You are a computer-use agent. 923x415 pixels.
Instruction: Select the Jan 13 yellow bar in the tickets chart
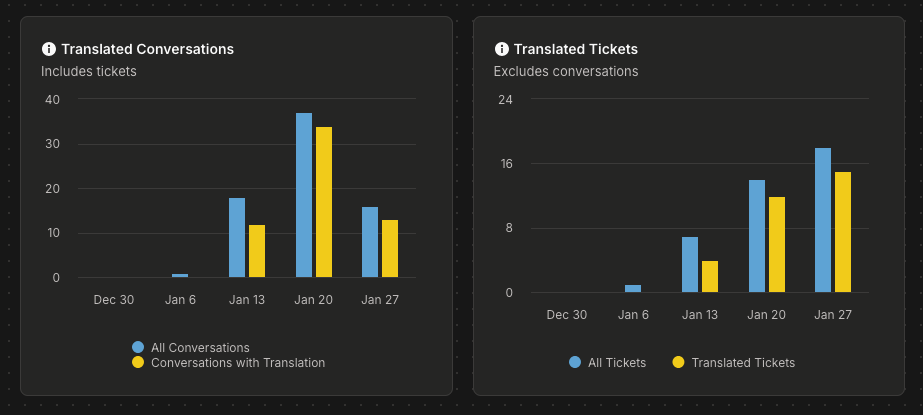tap(710, 277)
